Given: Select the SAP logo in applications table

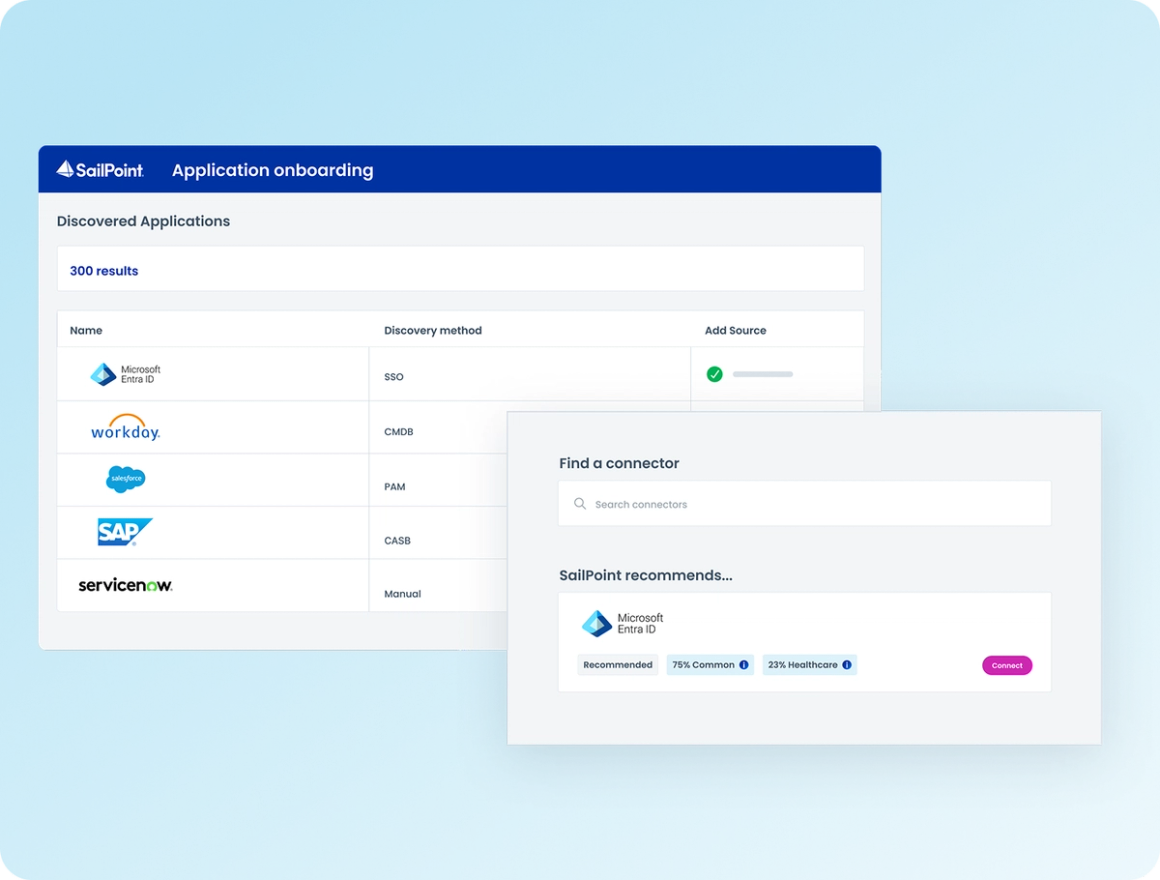Looking at the screenshot, I should (x=124, y=532).
